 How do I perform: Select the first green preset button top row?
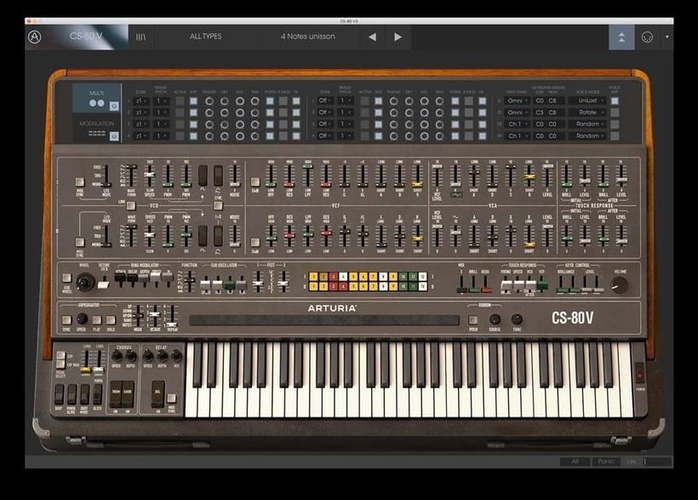(403, 276)
